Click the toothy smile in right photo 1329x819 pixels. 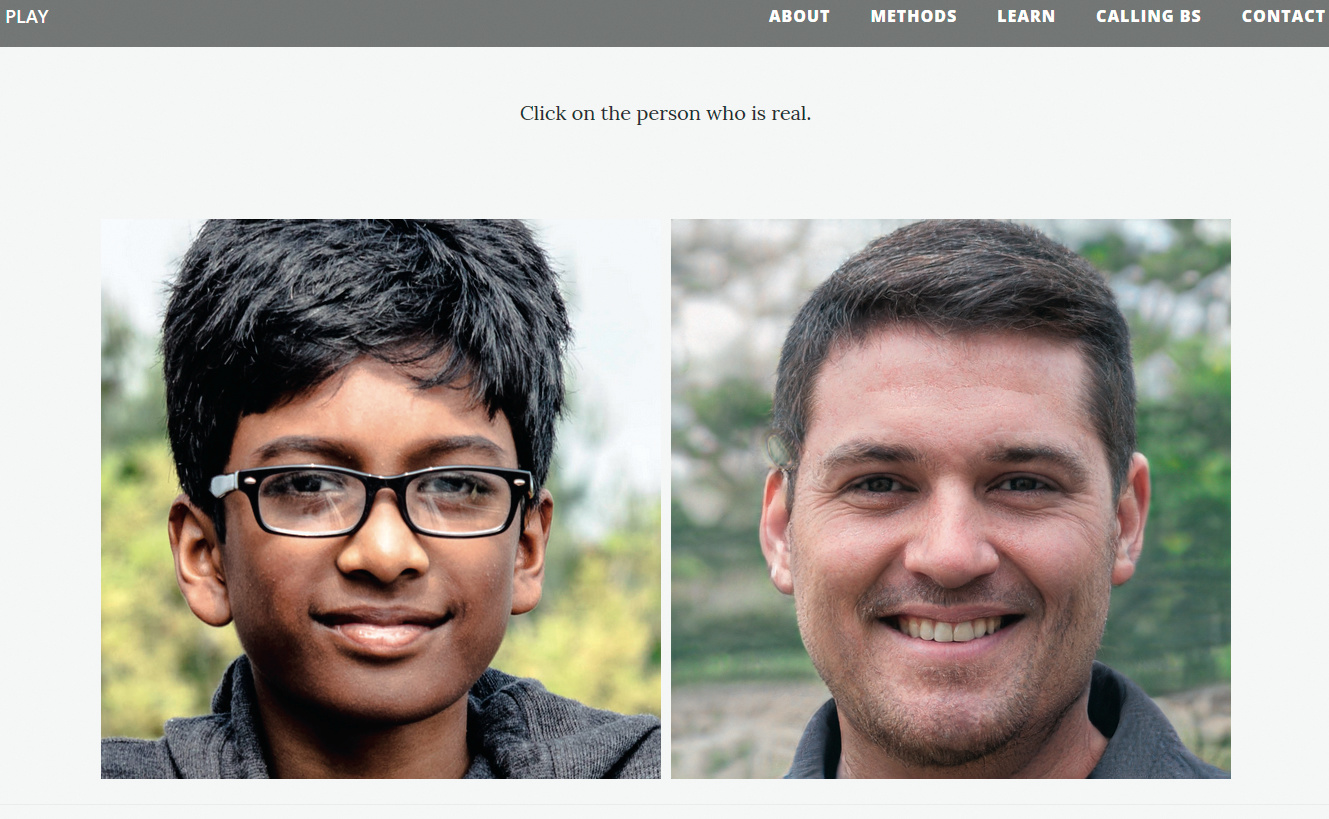(950, 627)
